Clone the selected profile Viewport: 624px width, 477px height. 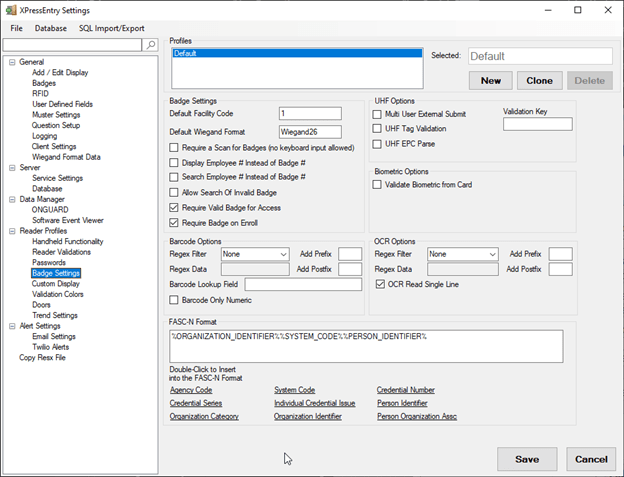click(x=539, y=80)
